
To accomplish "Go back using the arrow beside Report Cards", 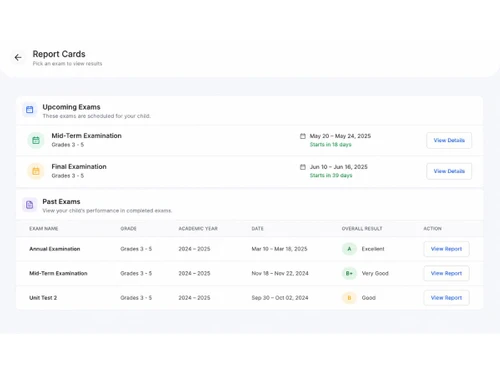I will [x=18, y=58].
